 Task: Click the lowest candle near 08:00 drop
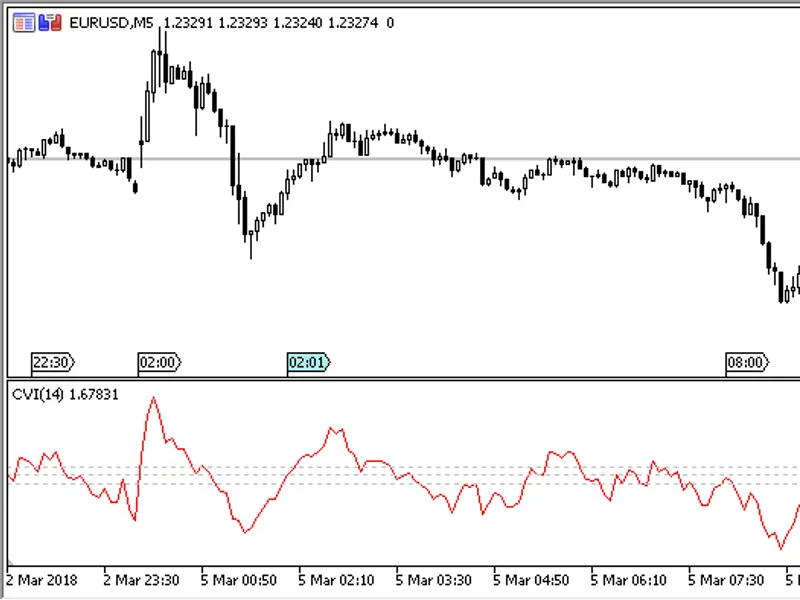pos(781,287)
